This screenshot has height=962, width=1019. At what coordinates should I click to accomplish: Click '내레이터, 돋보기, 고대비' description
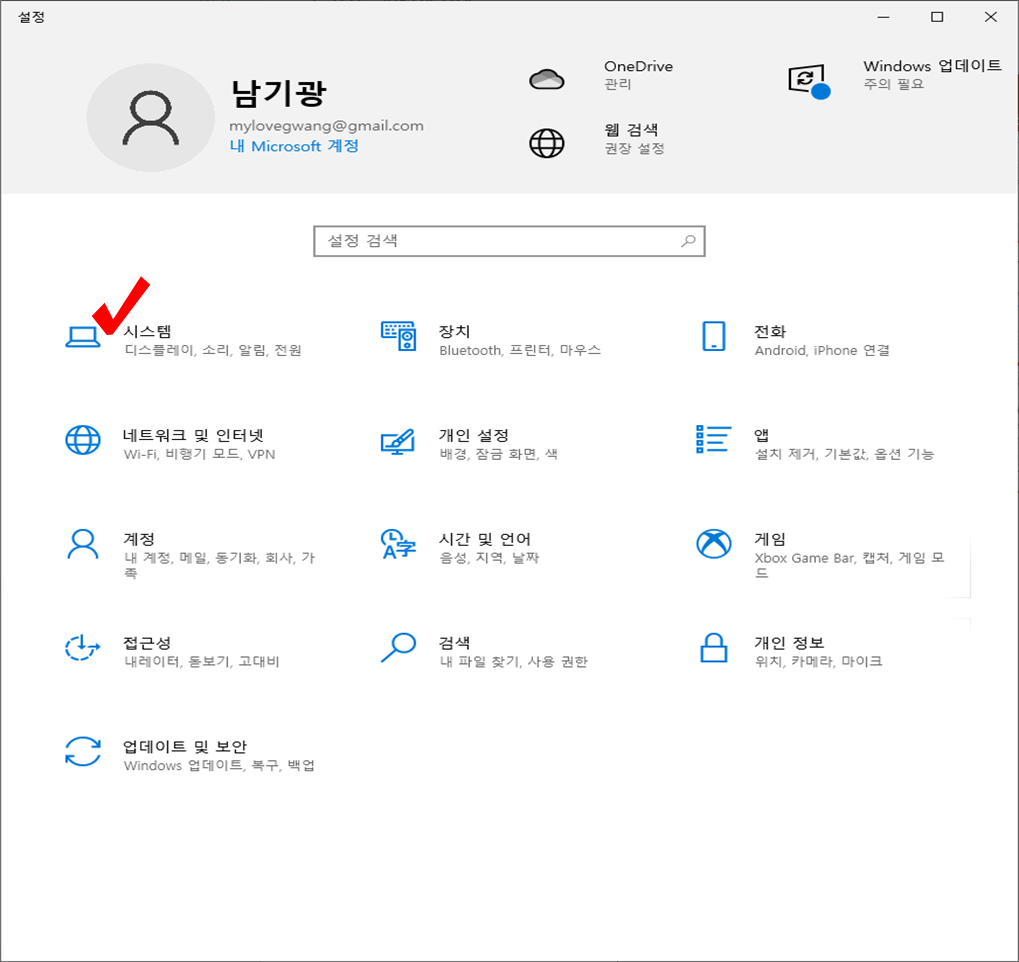tap(202, 662)
